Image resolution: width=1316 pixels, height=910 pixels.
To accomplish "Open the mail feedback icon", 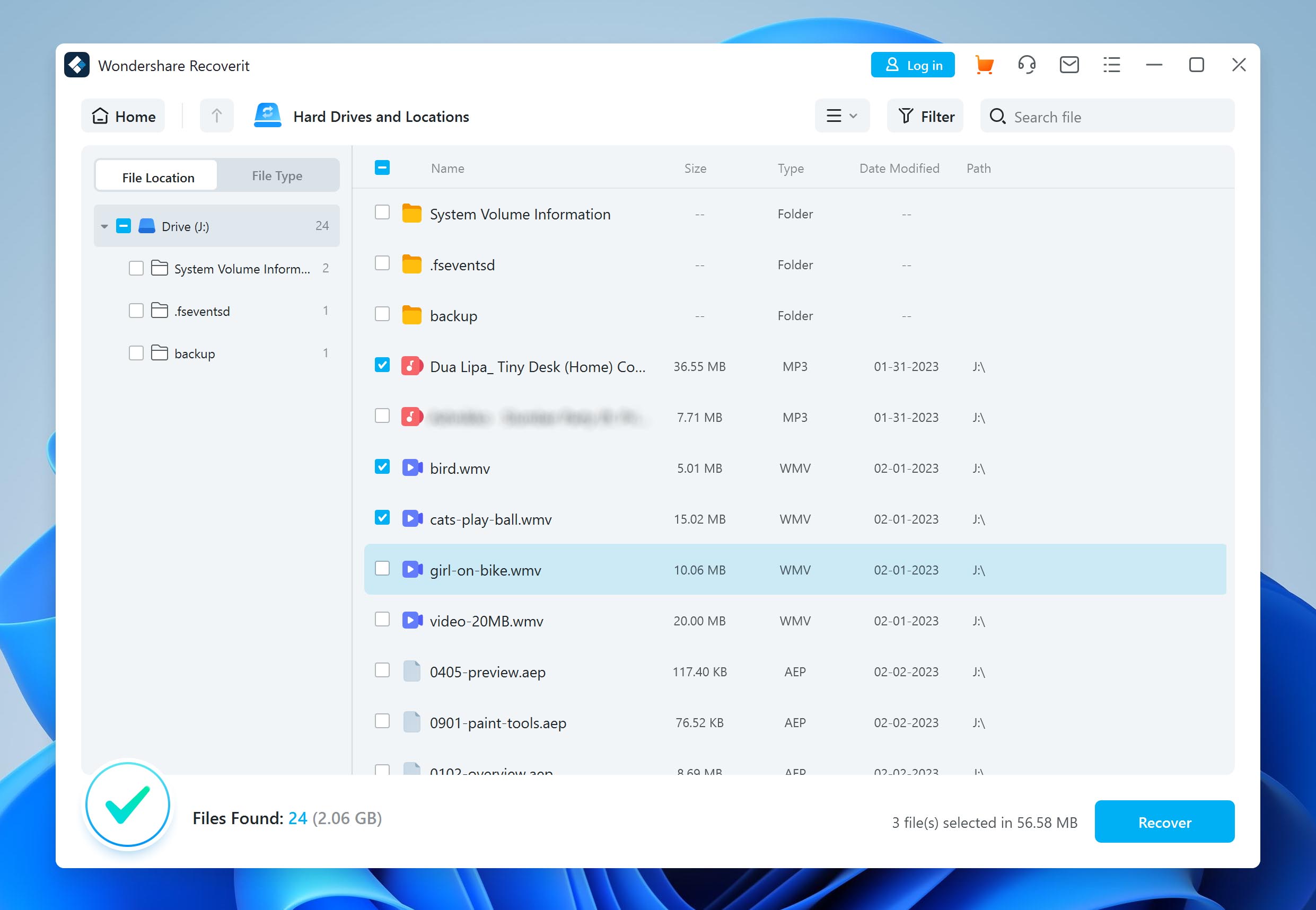I will coord(1069,65).
